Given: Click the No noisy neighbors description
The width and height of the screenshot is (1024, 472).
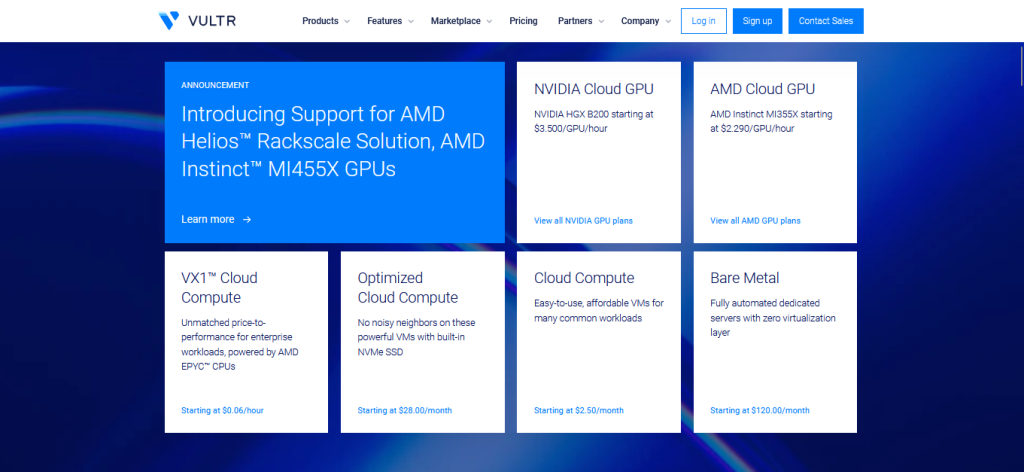Looking at the screenshot, I should (x=417, y=338).
